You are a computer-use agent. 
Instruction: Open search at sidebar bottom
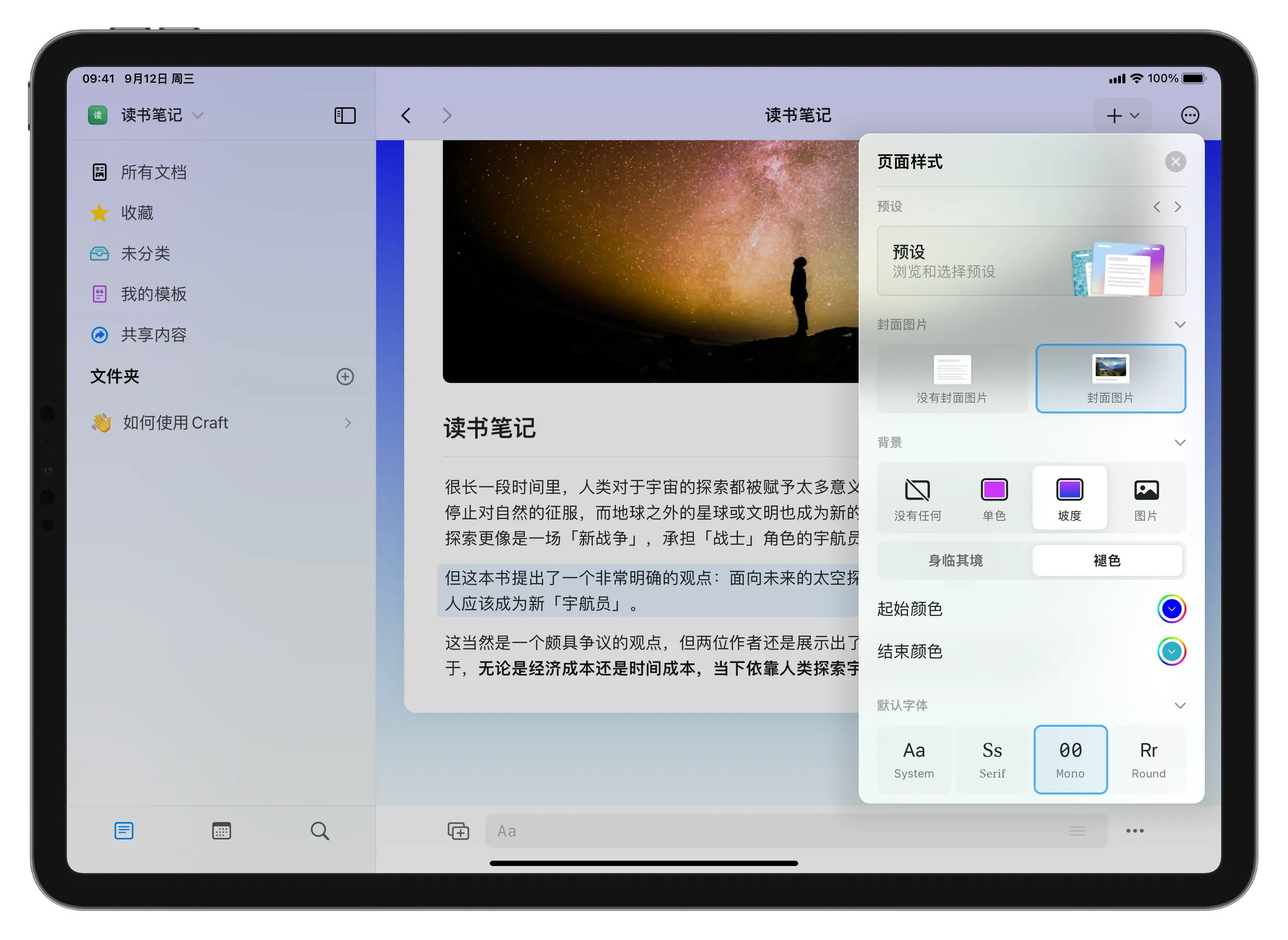[320, 831]
